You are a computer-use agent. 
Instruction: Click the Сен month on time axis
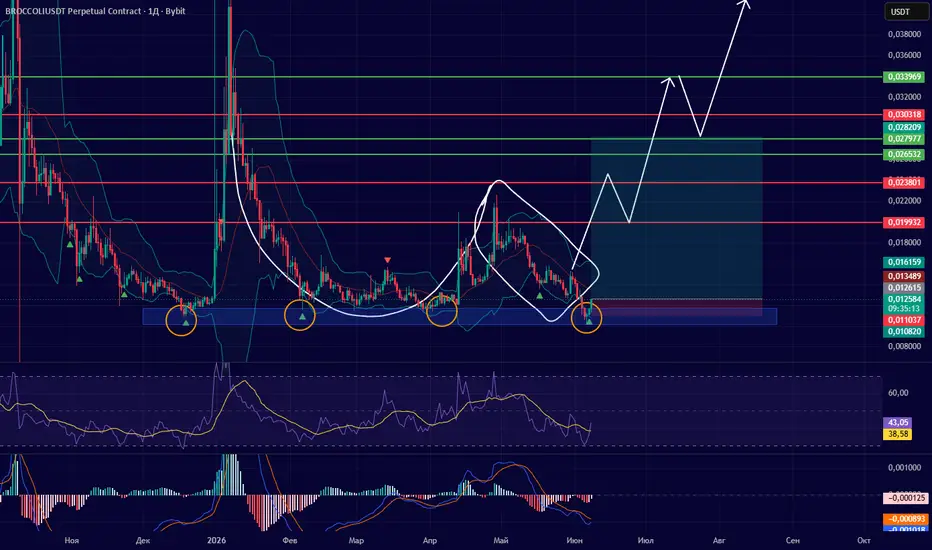792,540
